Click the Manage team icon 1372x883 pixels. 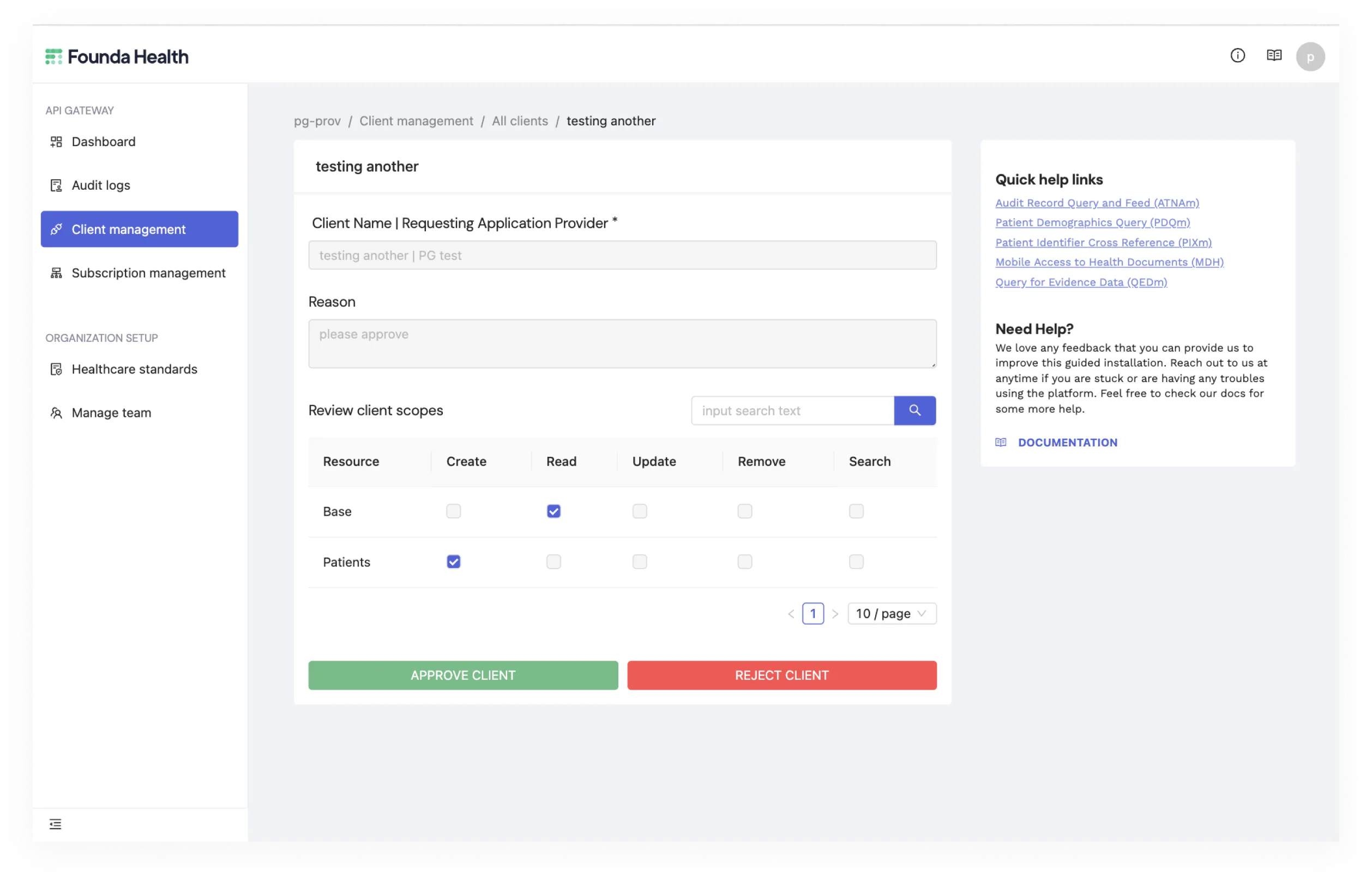(56, 413)
